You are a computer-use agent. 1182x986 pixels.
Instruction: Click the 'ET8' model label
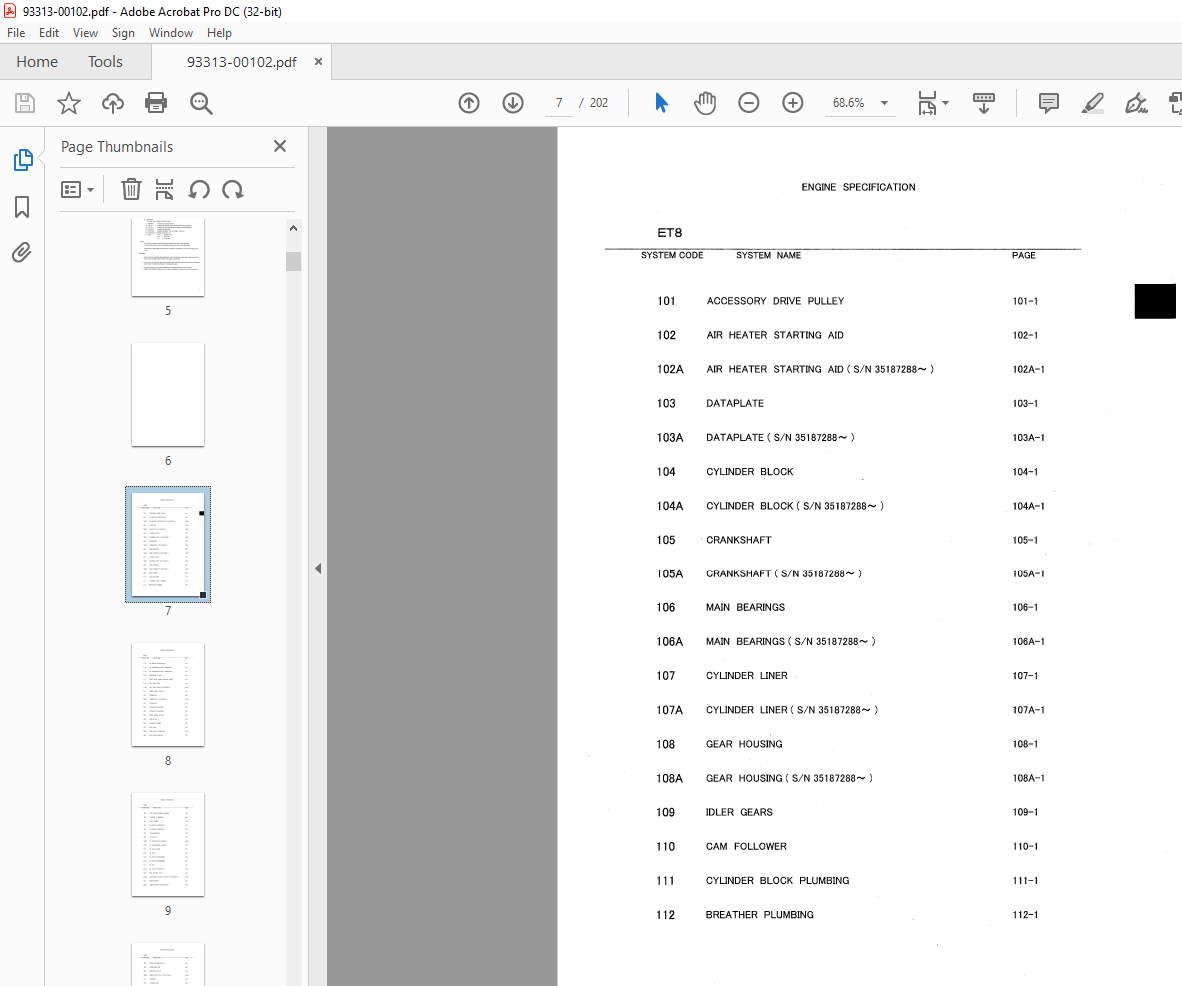(x=669, y=233)
